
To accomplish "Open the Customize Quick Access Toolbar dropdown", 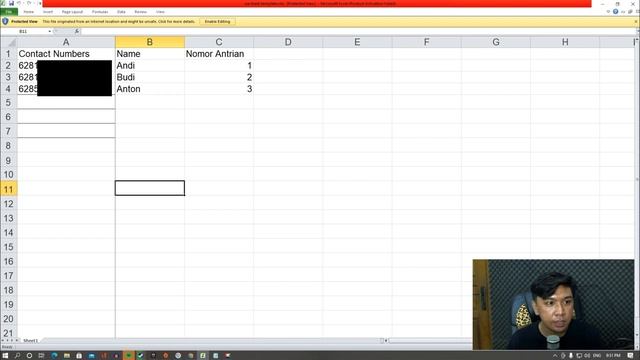I will [40, 3].
